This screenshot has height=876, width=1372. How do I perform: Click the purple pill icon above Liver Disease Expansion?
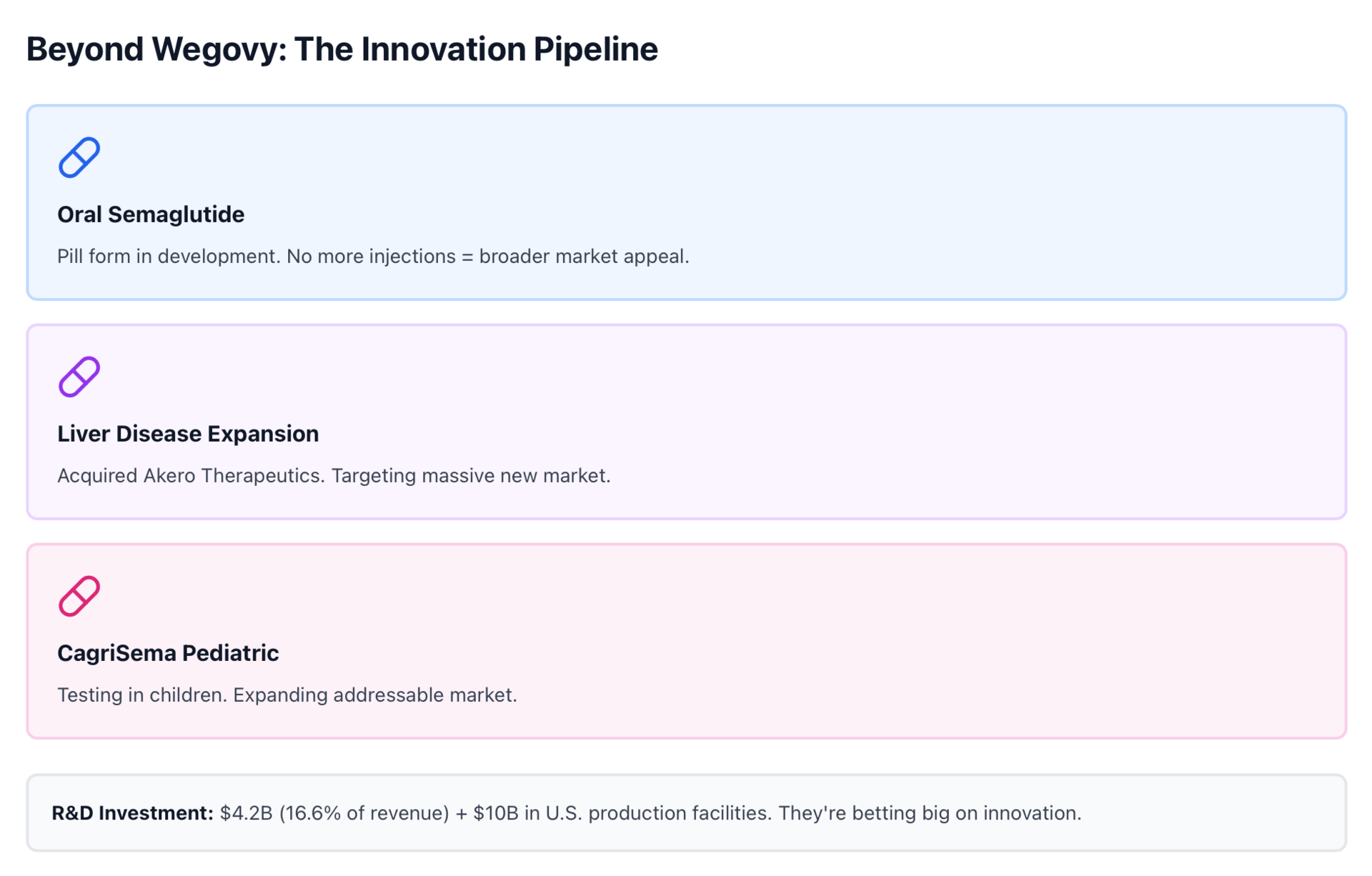point(79,377)
